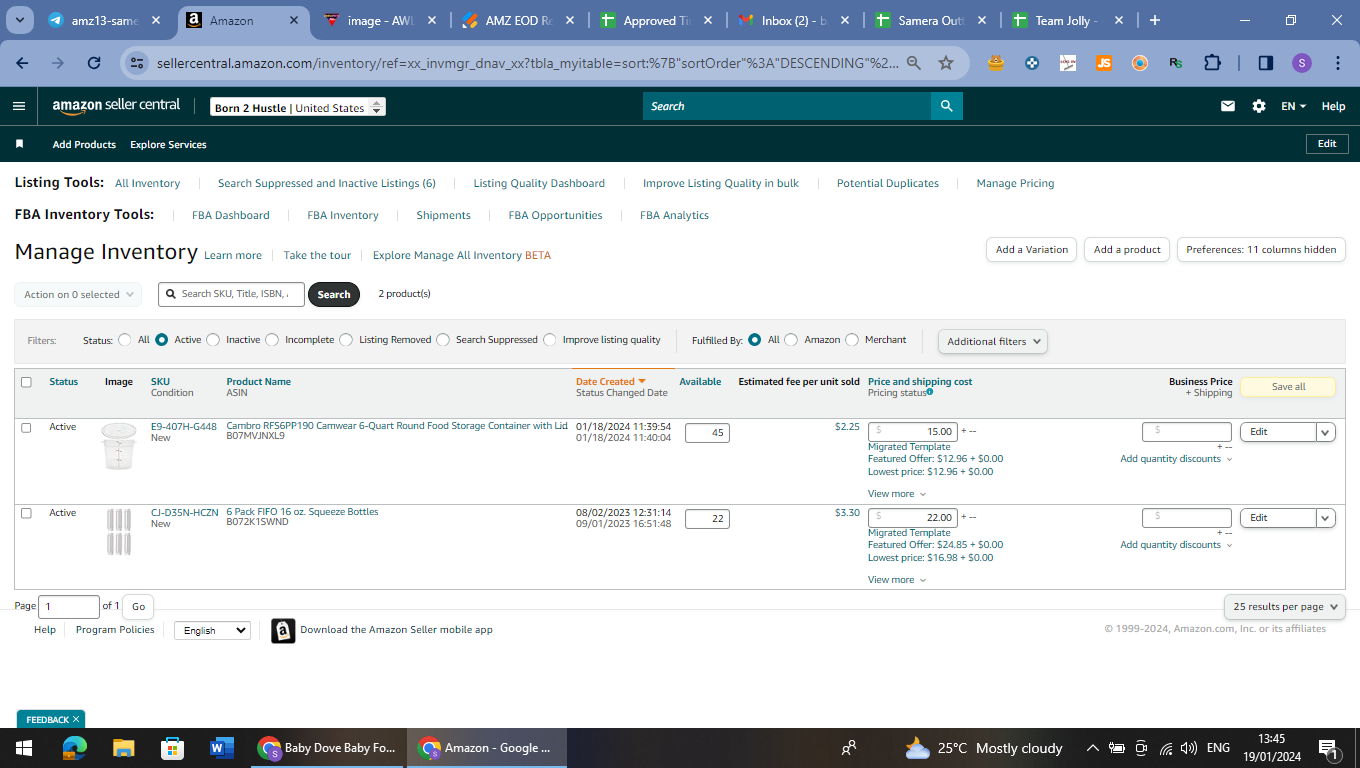This screenshot has width=1360, height=768.
Task: View site information icon in address bar
Action: (x=137, y=63)
